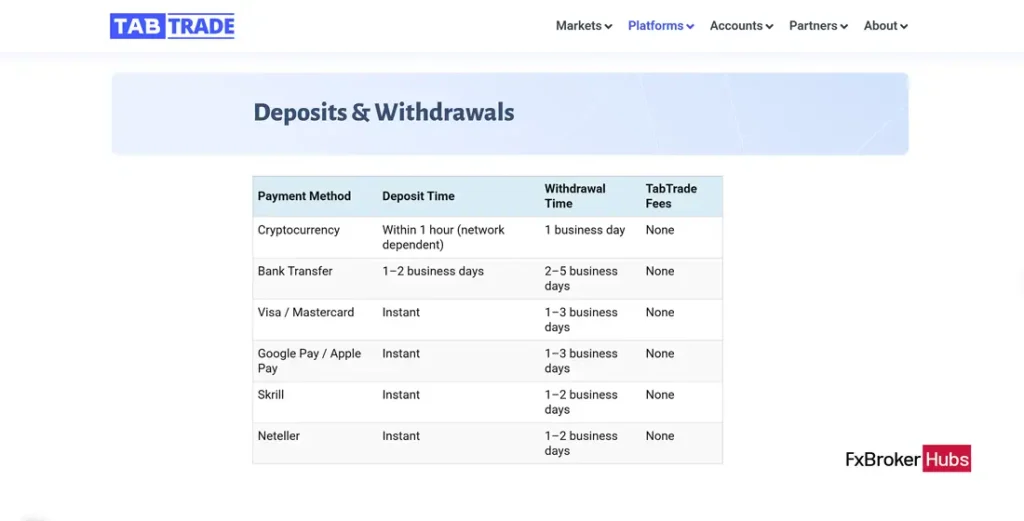The height and width of the screenshot is (521, 1024).
Task: Select Cryptocurrency row fees None cell
Action: click(660, 230)
